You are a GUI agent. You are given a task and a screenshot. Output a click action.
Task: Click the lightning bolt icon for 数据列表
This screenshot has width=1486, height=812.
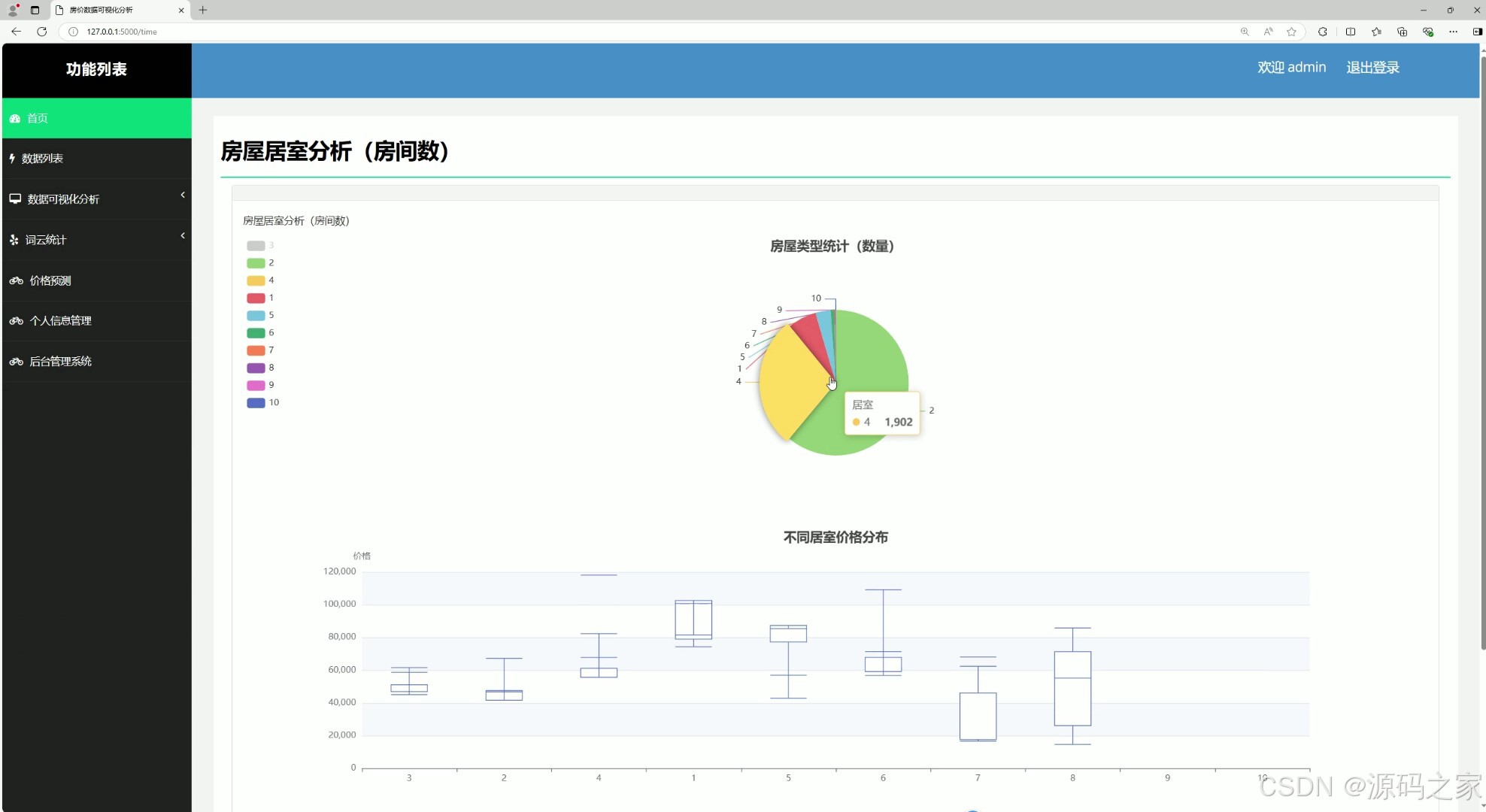pos(12,159)
